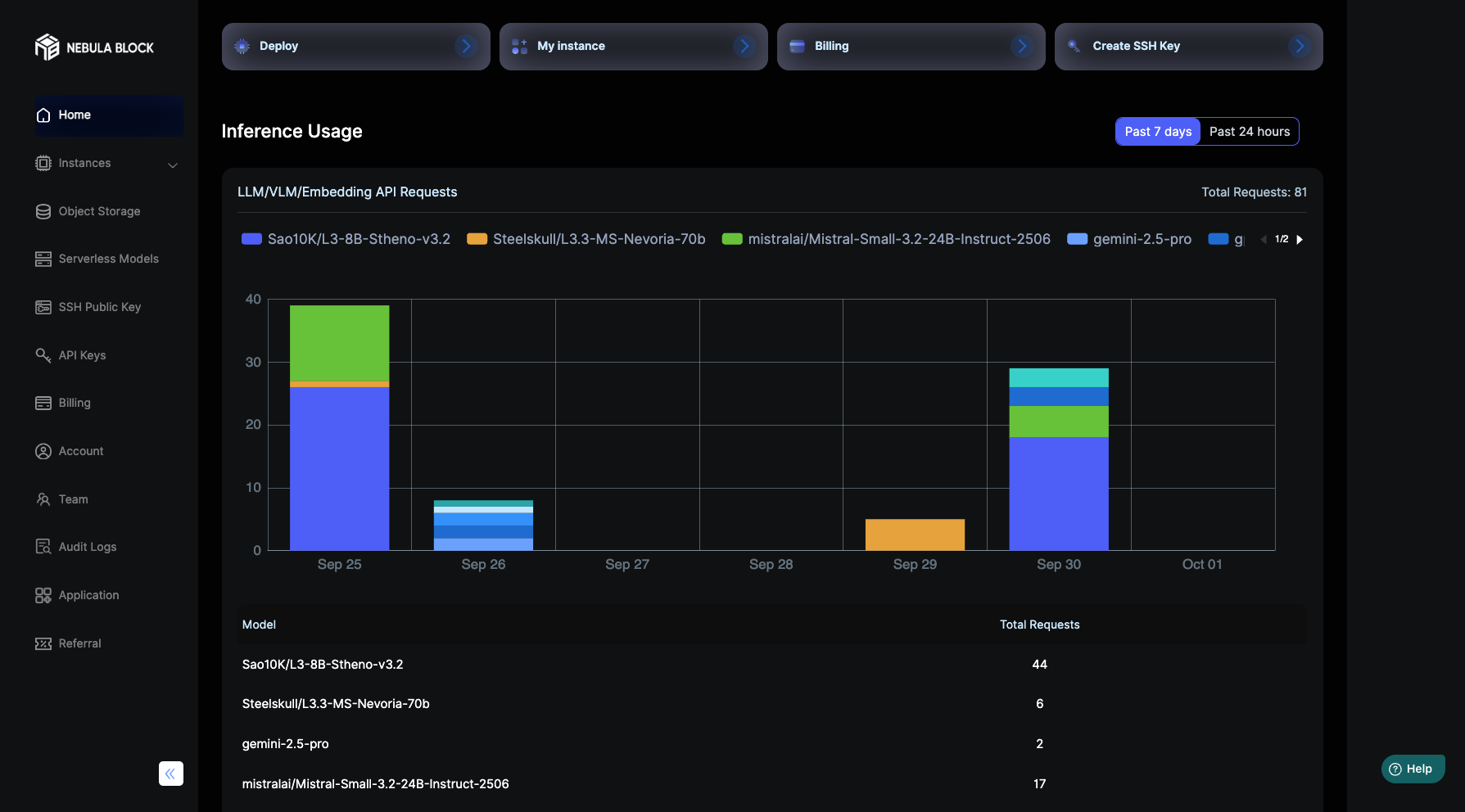Click the Nebula Block logo icon
1465x812 pixels.
coord(47,47)
